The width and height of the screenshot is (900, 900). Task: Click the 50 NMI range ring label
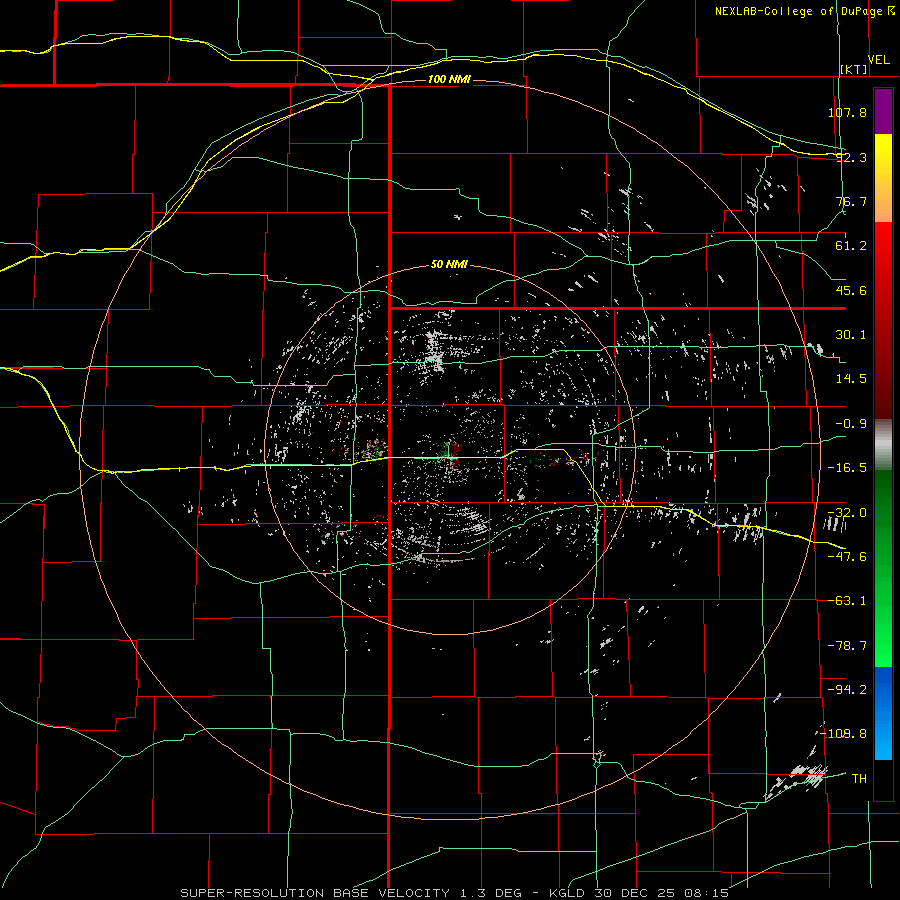[x=449, y=265]
